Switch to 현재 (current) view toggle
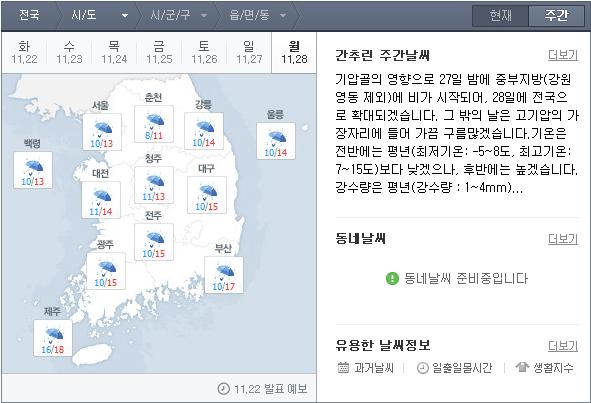The width and height of the screenshot is (591, 403). pyautogui.click(x=501, y=15)
